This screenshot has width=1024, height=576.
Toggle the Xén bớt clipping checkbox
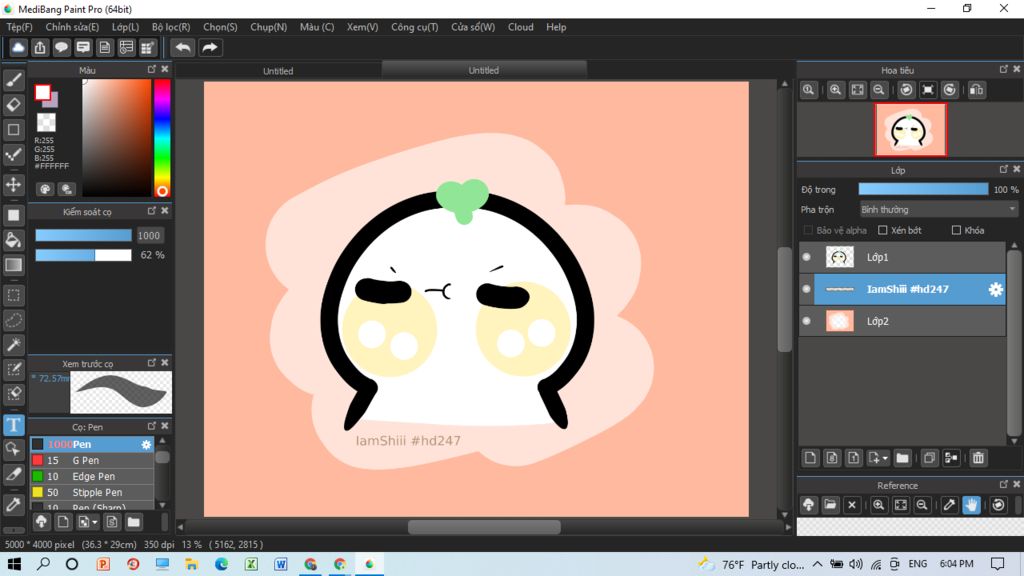883,230
